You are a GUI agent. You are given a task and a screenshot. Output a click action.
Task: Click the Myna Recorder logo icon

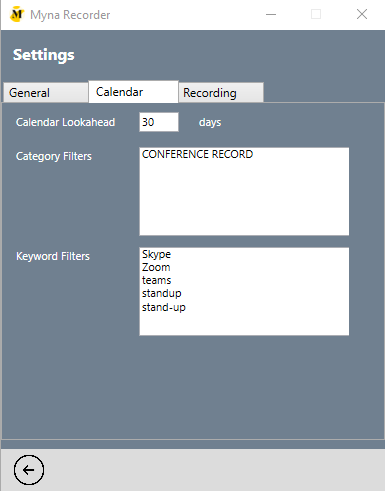point(17,14)
